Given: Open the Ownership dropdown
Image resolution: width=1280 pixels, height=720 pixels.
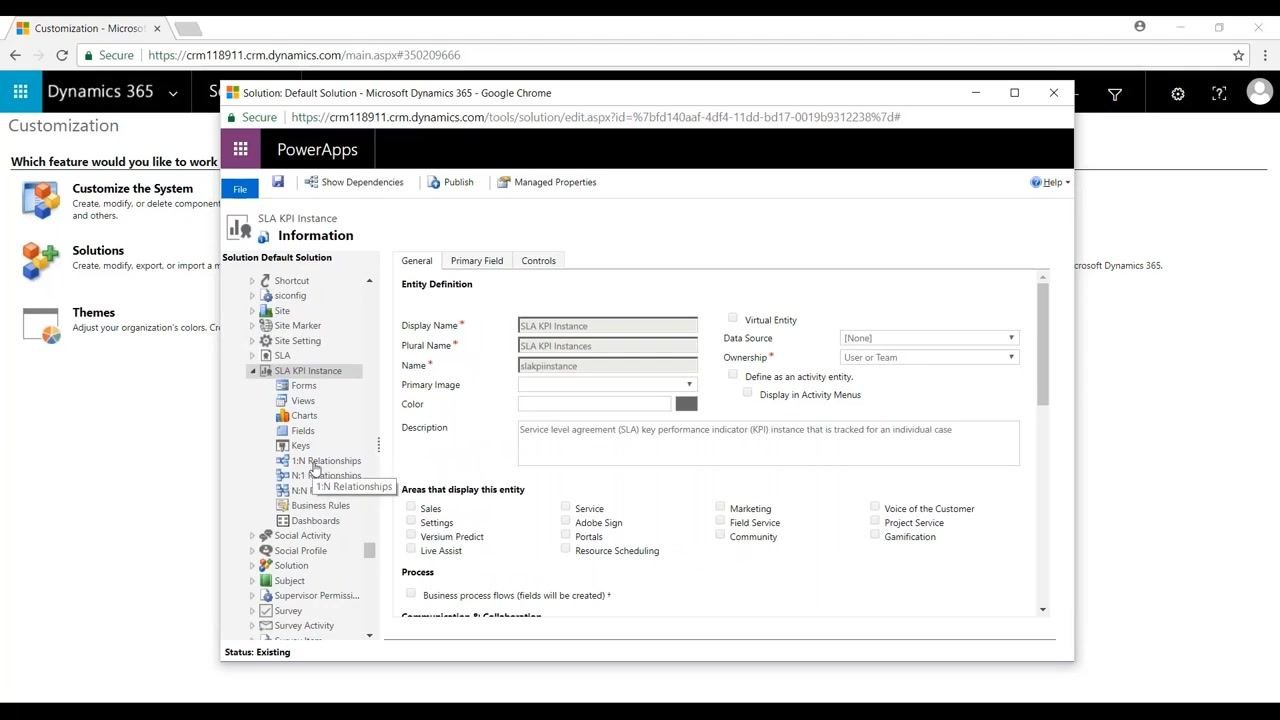Looking at the screenshot, I should [929, 357].
